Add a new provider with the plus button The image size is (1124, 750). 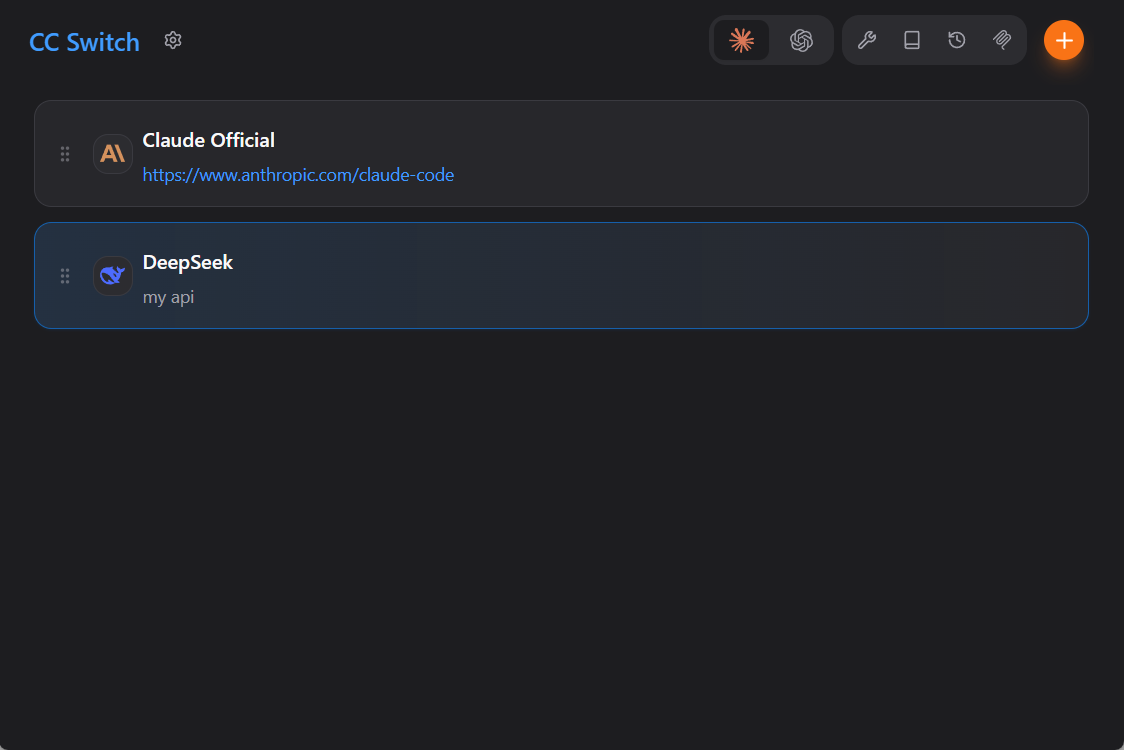(x=1064, y=40)
